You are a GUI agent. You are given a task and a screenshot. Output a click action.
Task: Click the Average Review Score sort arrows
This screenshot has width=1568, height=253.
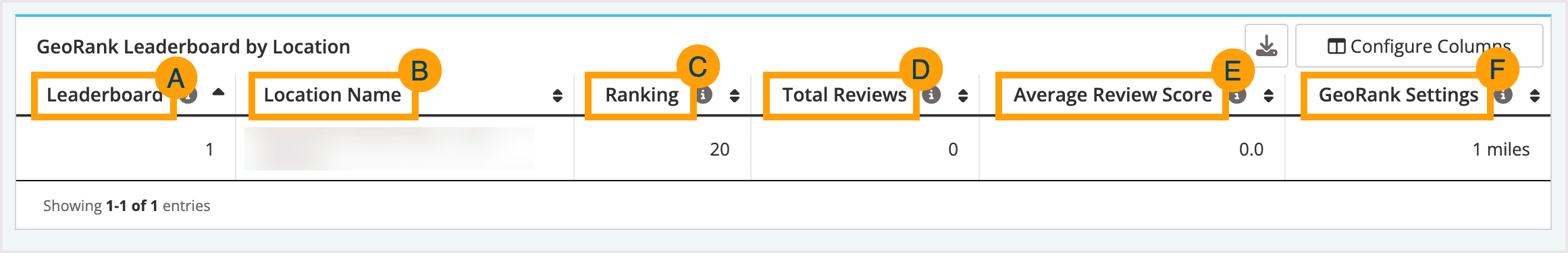pos(1269,95)
